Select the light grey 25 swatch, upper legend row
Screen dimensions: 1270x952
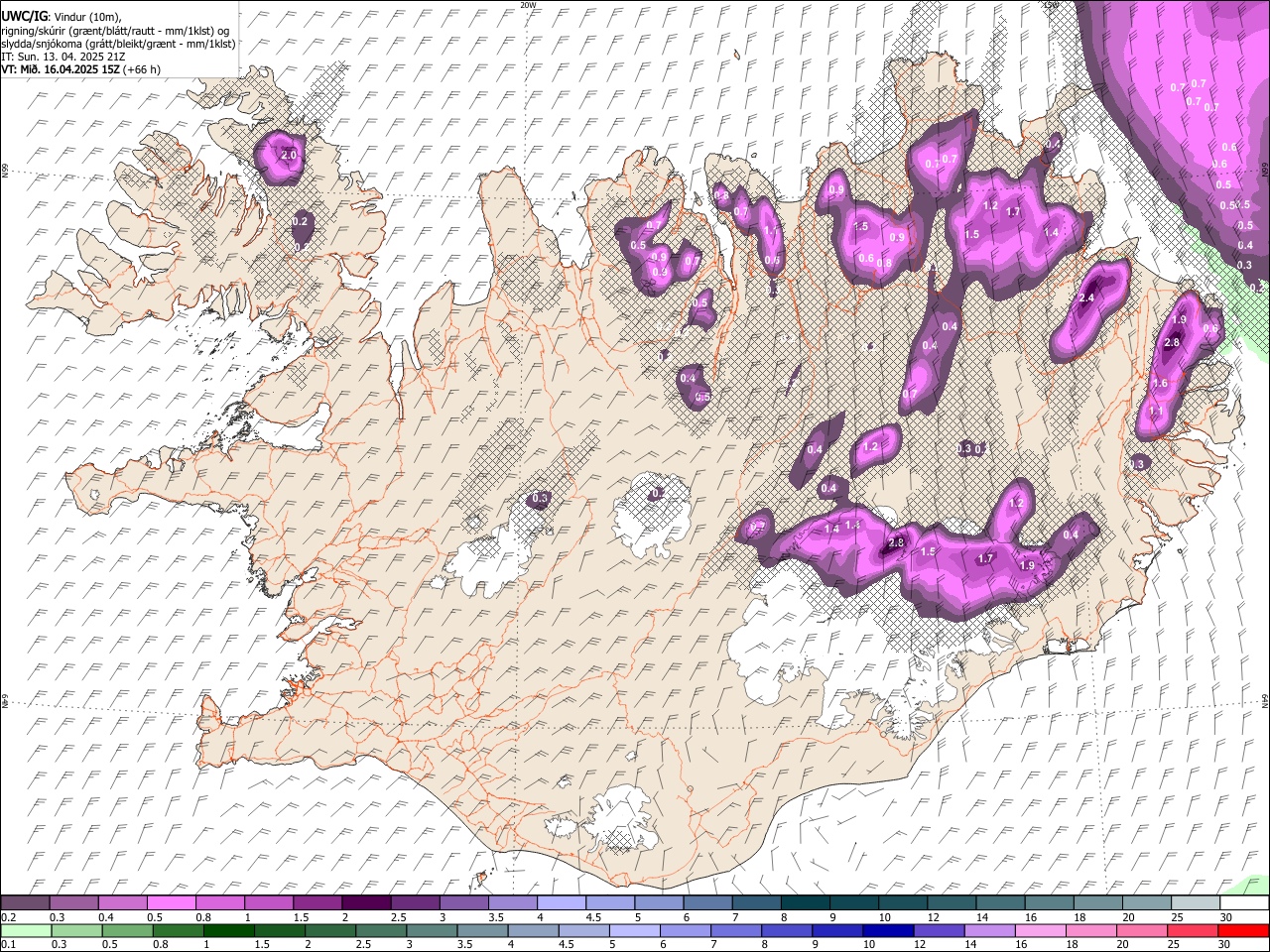pos(1195,903)
